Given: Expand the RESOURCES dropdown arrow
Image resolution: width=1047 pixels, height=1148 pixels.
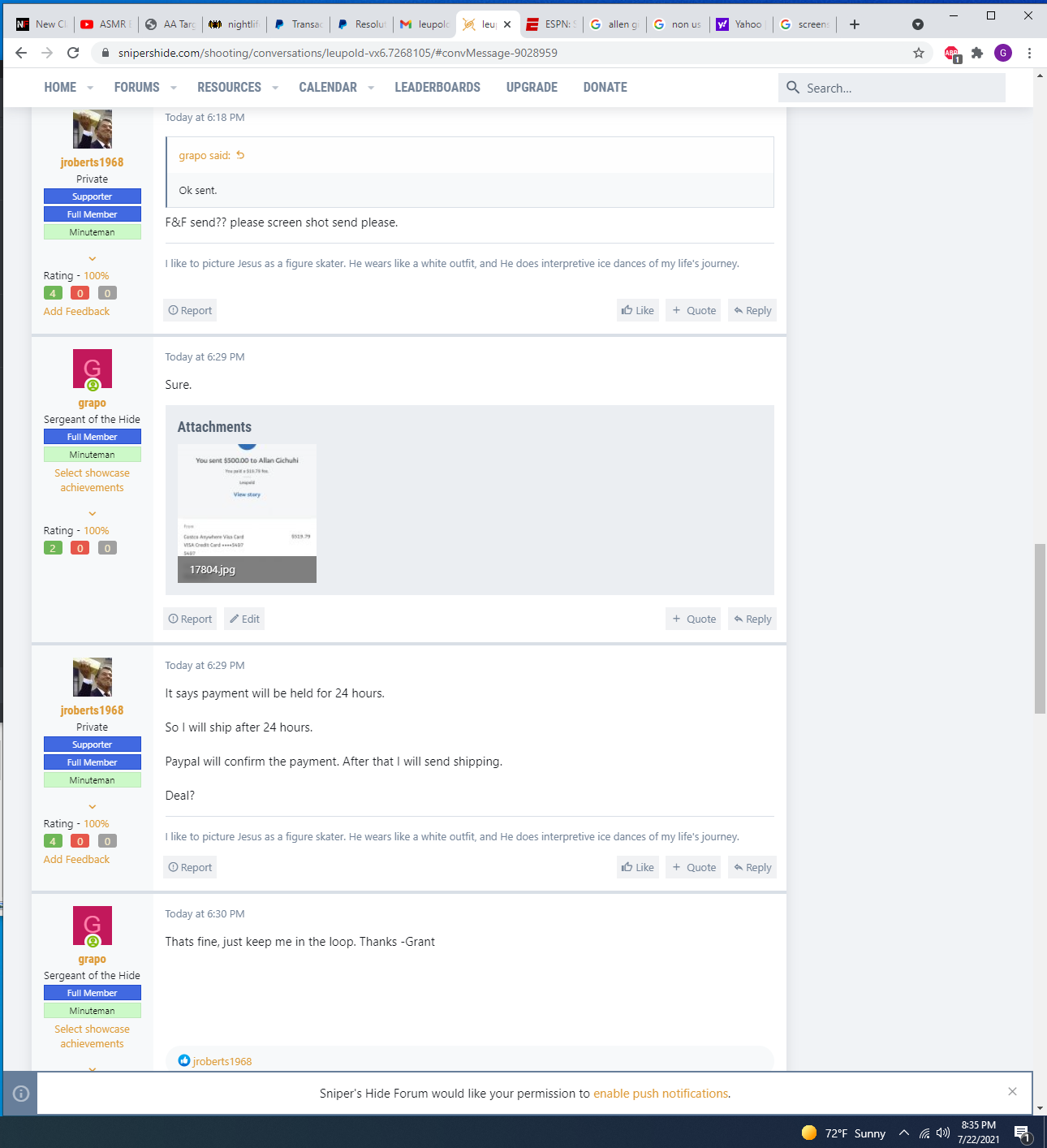Looking at the screenshot, I should (275, 88).
